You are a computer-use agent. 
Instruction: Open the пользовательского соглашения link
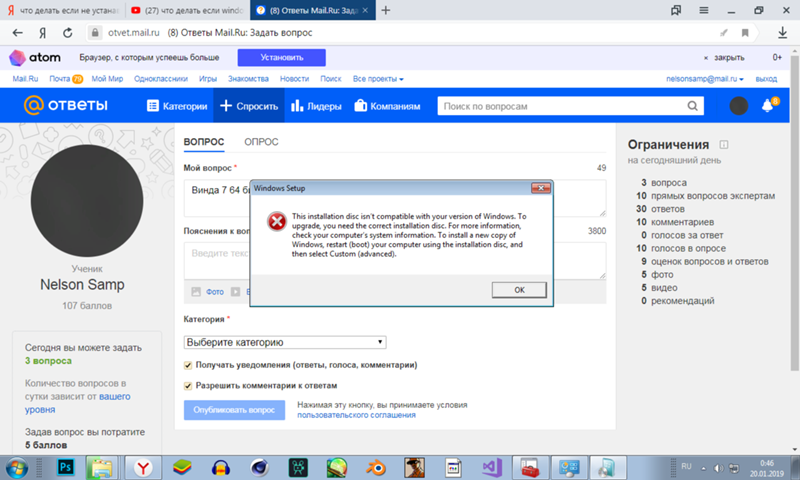(x=356, y=415)
